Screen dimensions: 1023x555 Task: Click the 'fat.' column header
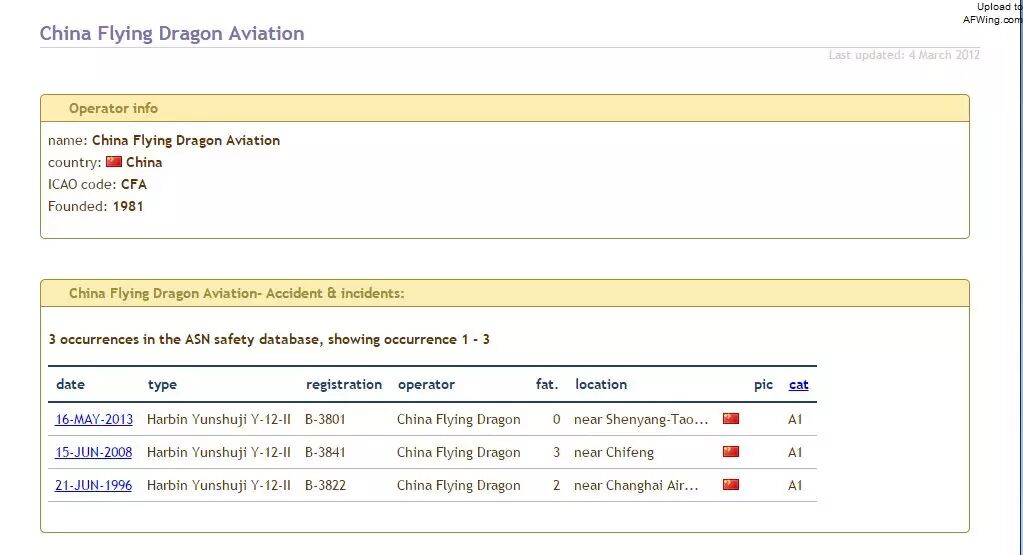[x=547, y=385]
